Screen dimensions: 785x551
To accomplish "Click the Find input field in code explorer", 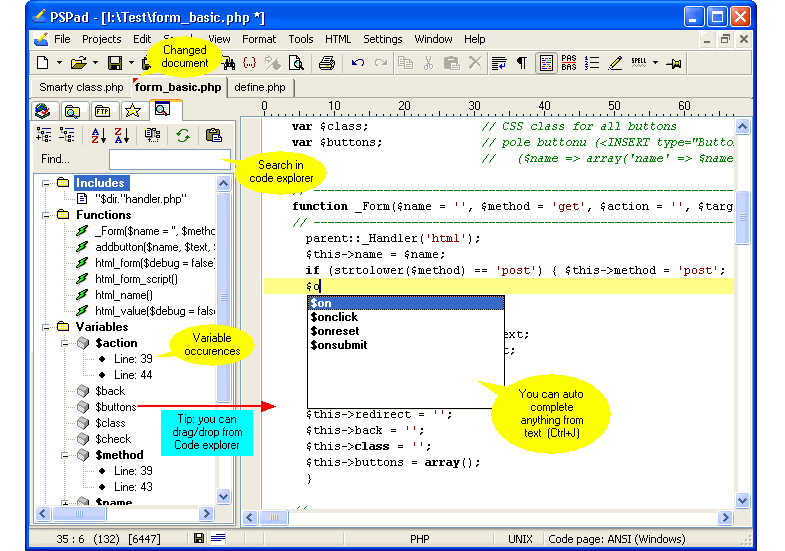I will coord(169,159).
